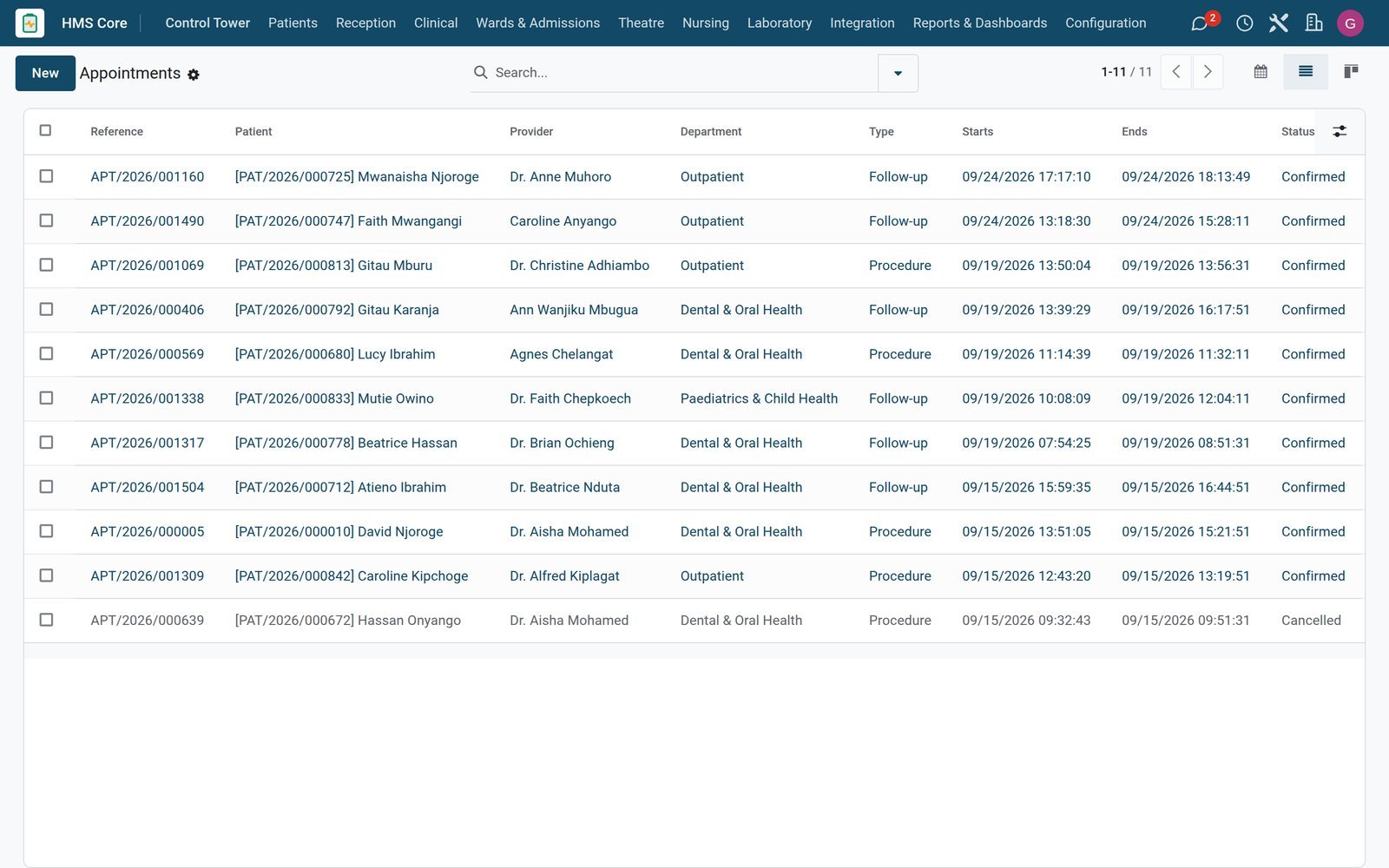1389x868 pixels.
Task: Sort by the Patient column header
Action: click(x=253, y=132)
